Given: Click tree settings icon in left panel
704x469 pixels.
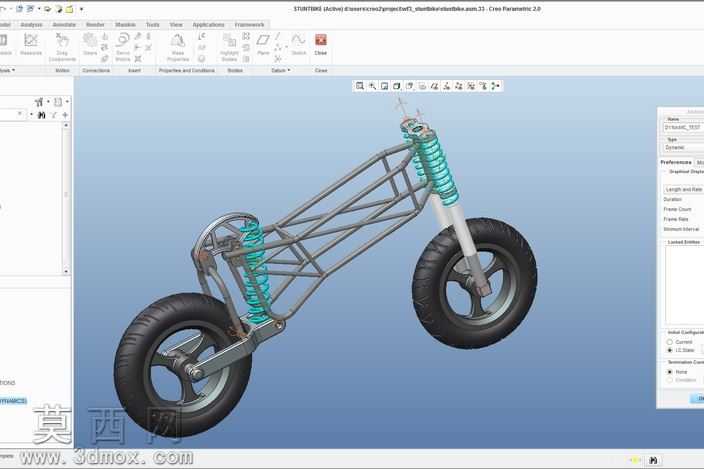Looking at the screenshot, I should [x=39, y=102].
